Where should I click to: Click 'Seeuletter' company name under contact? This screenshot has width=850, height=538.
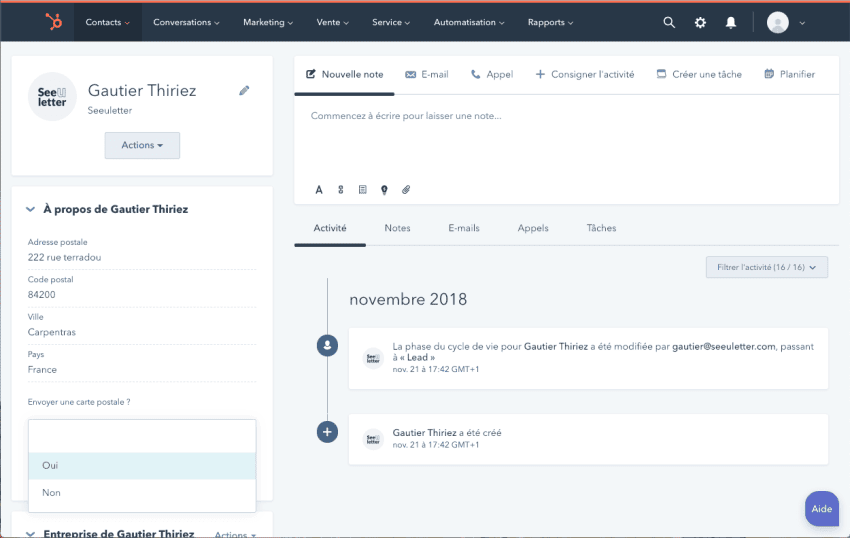[110, 111]
